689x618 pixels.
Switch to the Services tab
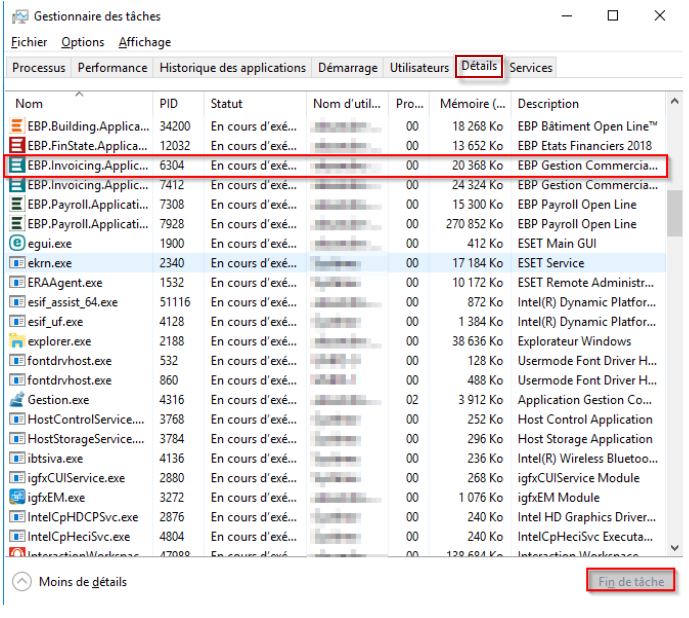coord(531,68)
